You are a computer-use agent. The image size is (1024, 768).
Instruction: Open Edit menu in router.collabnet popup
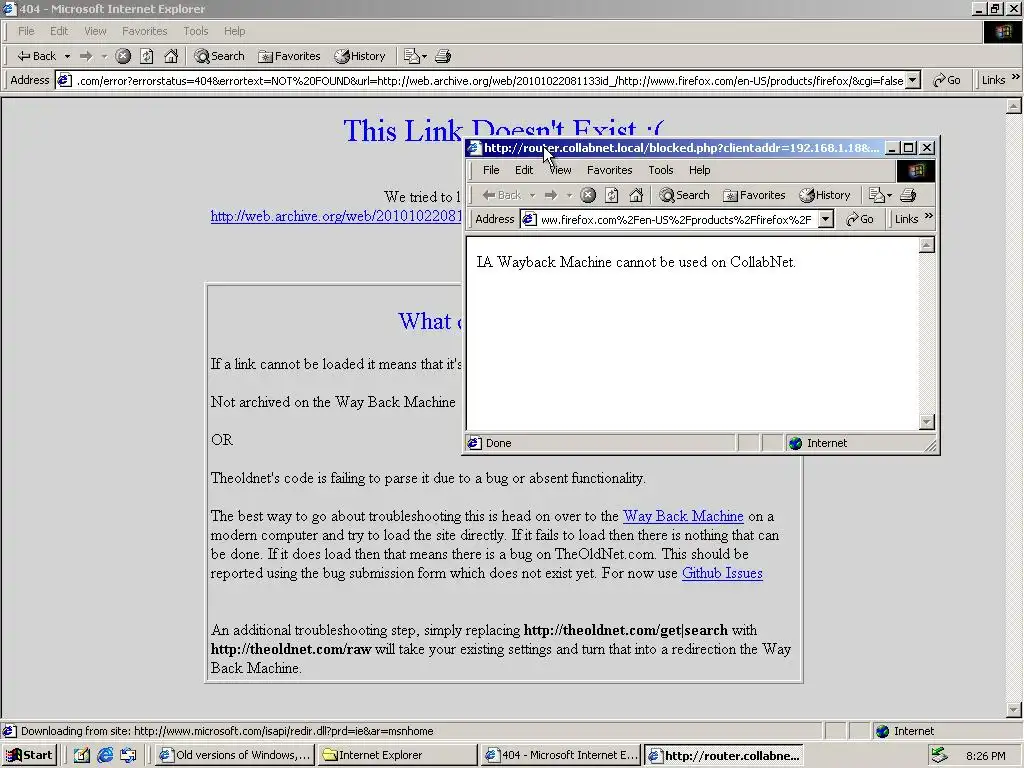click(x=524, y=170)
